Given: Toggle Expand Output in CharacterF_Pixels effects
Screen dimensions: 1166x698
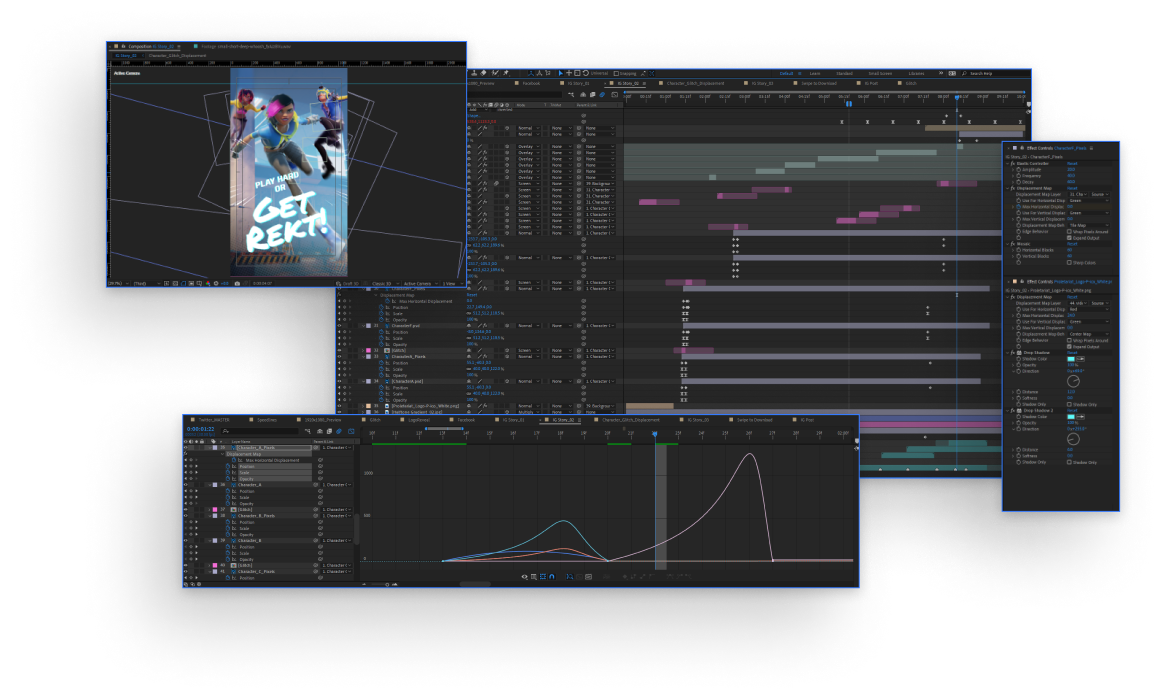Looking at the screenshot, I should click(1069, 238).
